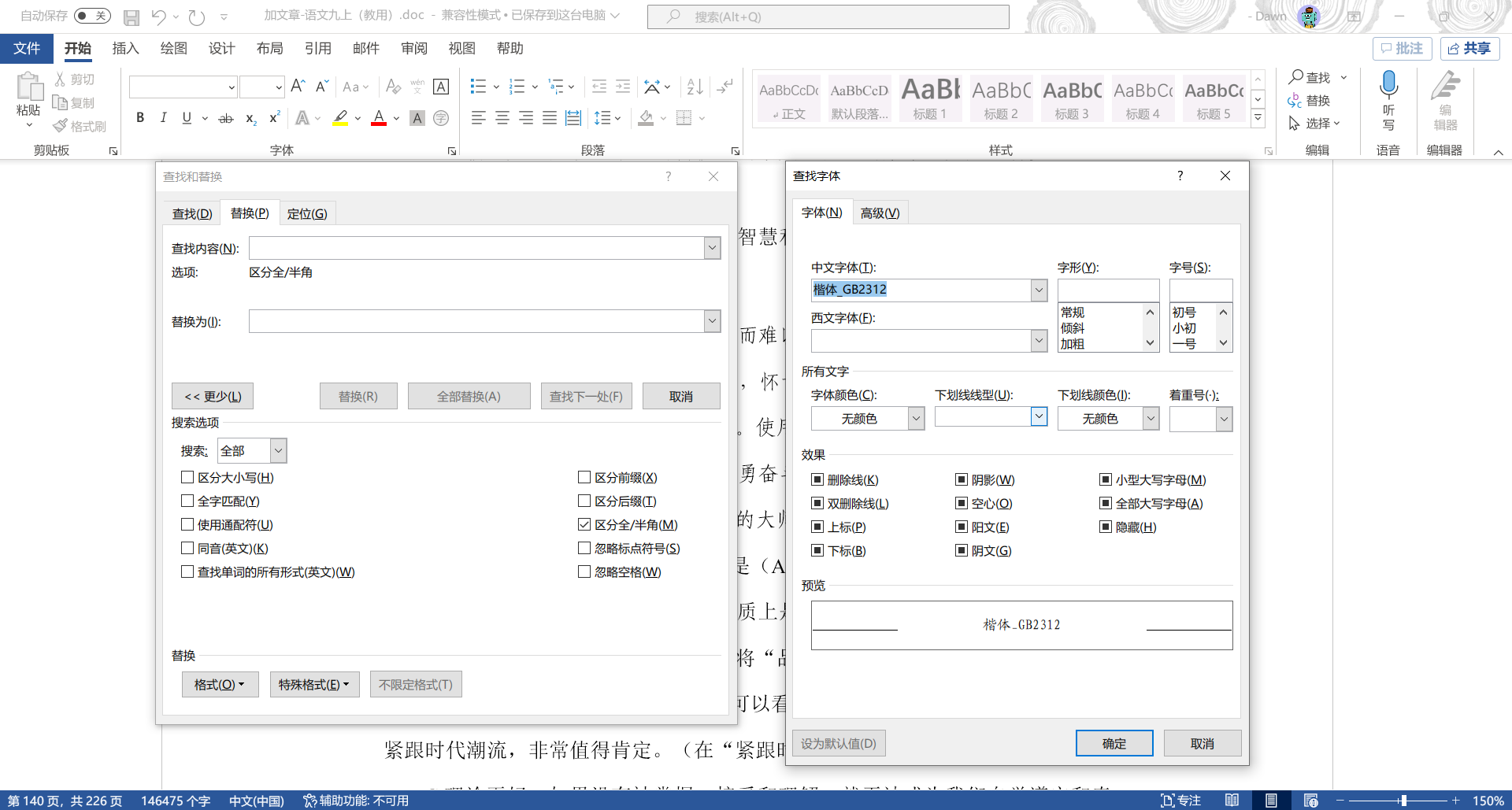The image size is (1512, 810).
Task: Open the 布局 ribbon tab
Action: (x=270, y=49)
